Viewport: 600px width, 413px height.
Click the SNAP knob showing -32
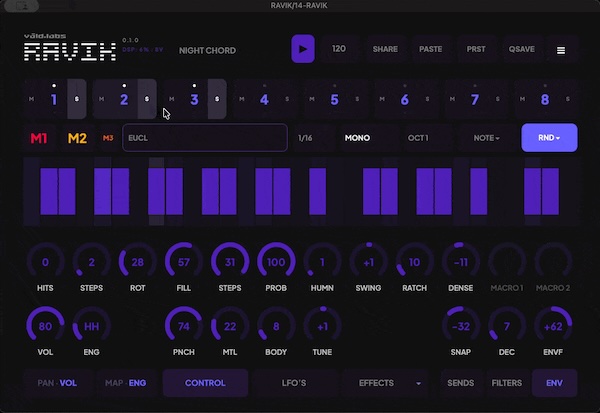pos(461,326)
